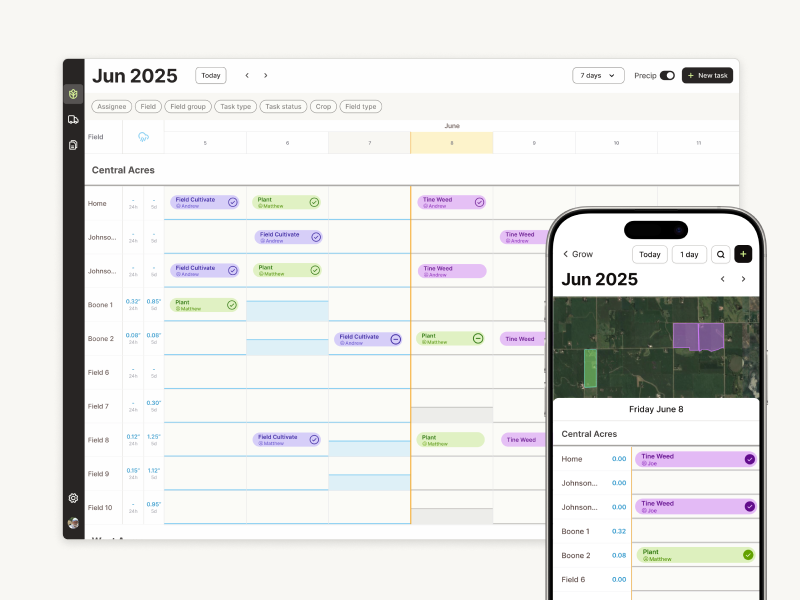
Task: Open the 7 days view dropdown
Action: [x=598, y=75]
